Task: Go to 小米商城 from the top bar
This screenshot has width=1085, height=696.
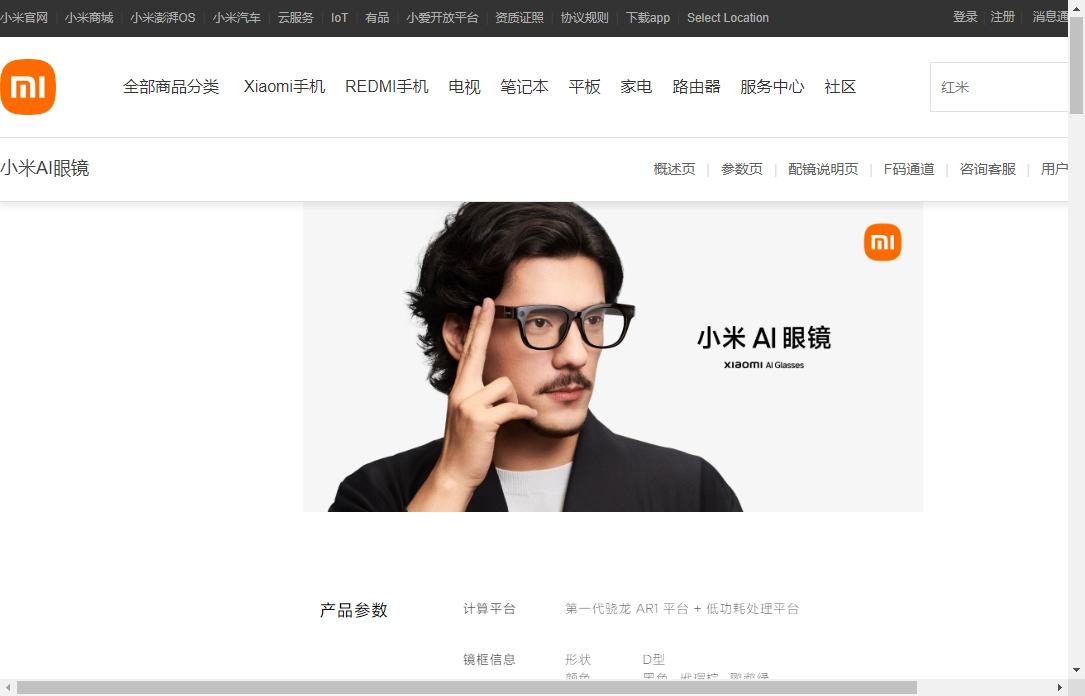Action: (x=89, y=17)
